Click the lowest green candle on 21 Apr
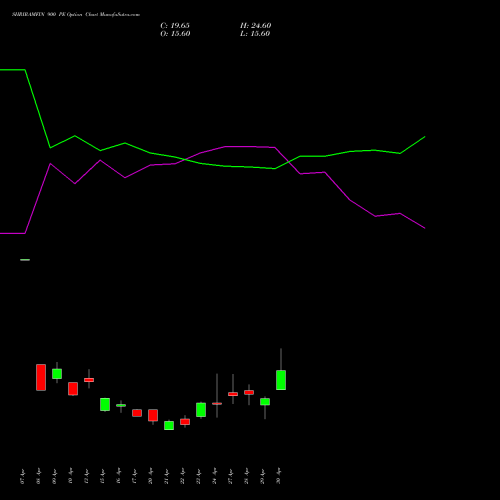Viewport: 500px width, 500px height. pos(169,425)
